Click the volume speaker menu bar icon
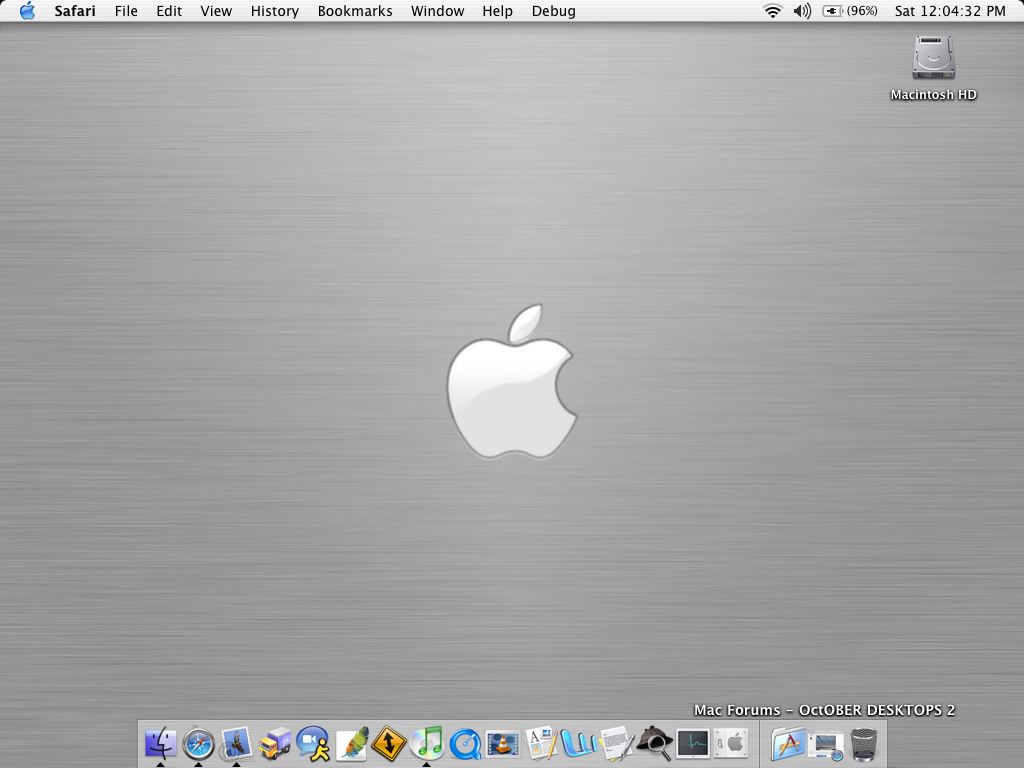The image size is (1024, 768). [803, 11]
